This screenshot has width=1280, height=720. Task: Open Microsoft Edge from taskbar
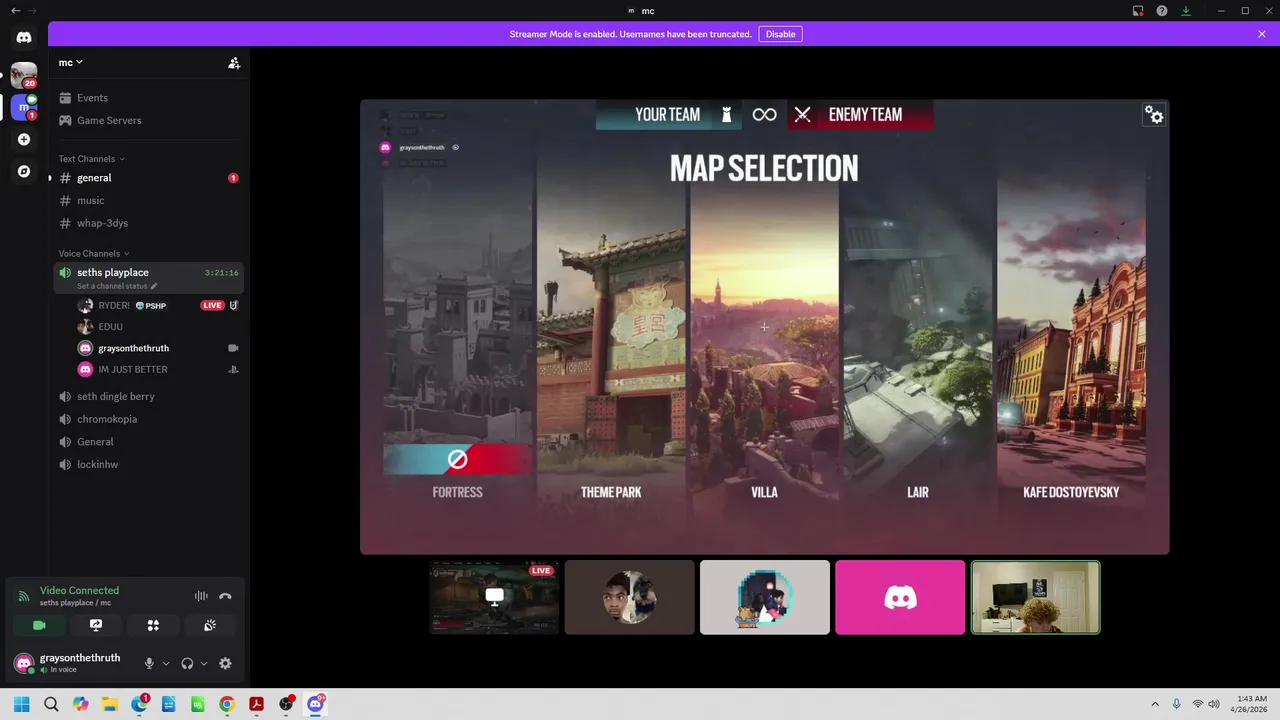click(139, 704)
